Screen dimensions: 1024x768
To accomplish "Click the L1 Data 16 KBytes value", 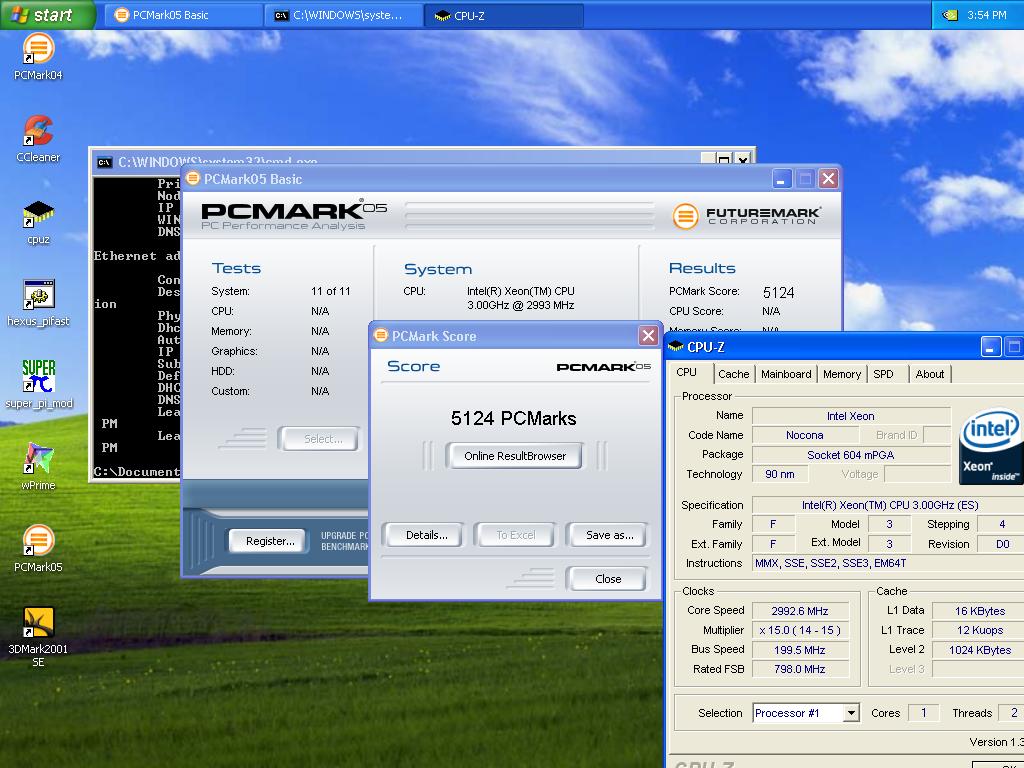I will point(978,611).
